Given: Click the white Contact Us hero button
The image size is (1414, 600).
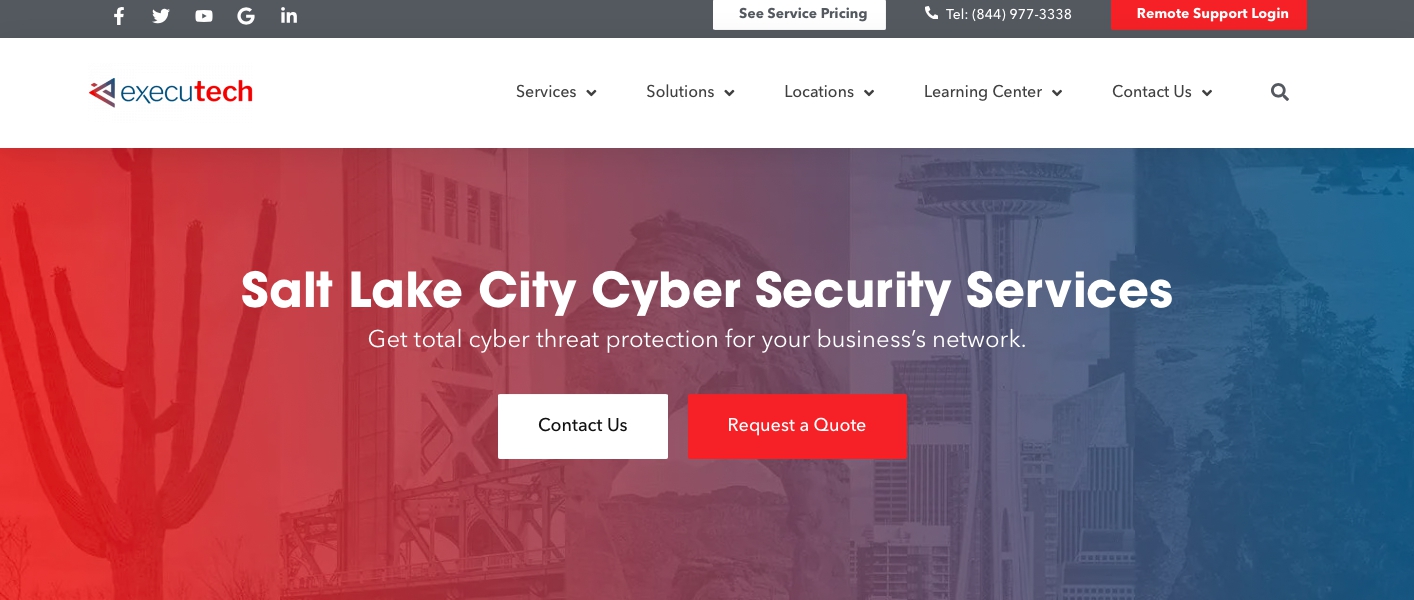Looking at the screenshot, I should 583,426.
